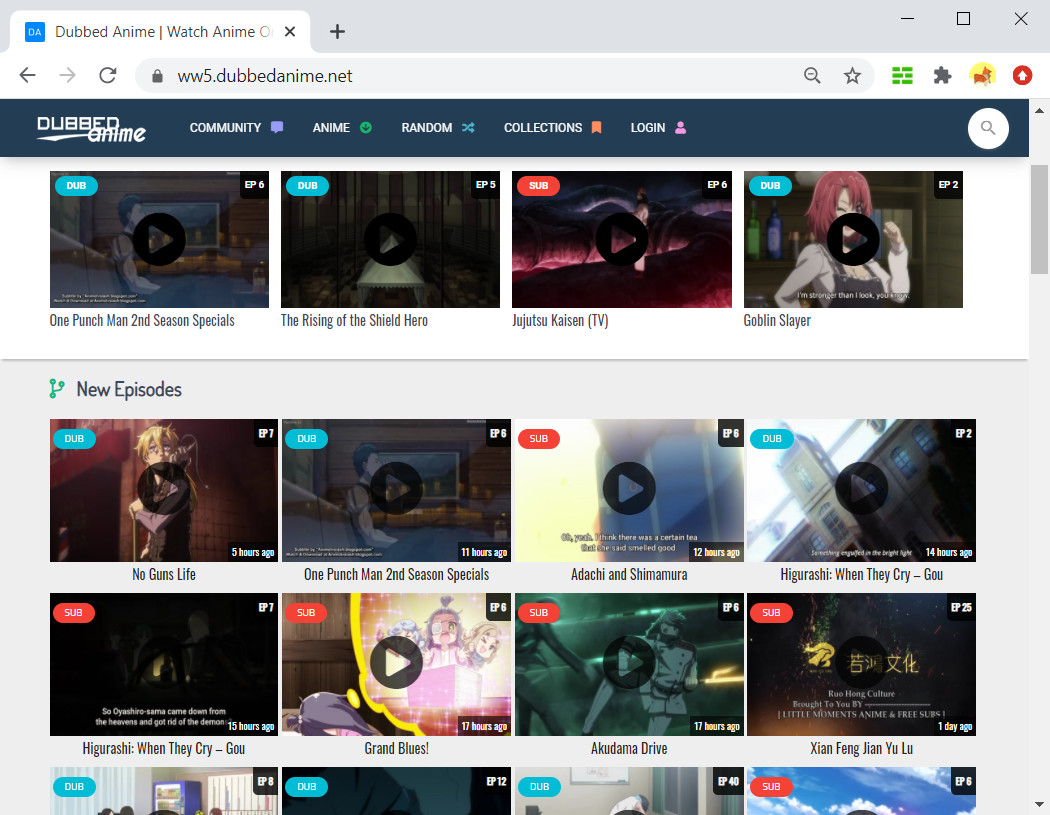Play the Grand Blues! episode
This screenshot has width=1050, height=815.
click(x=396, y=663)
